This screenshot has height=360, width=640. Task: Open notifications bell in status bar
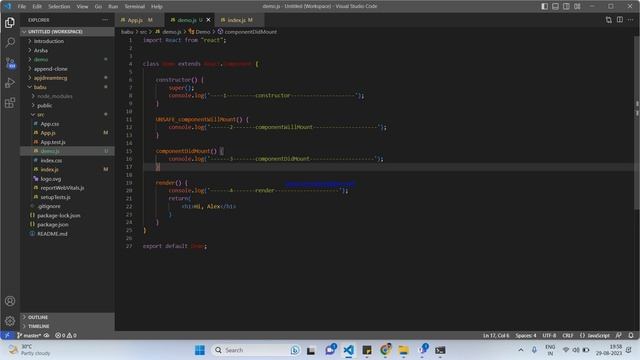point(631,336)
